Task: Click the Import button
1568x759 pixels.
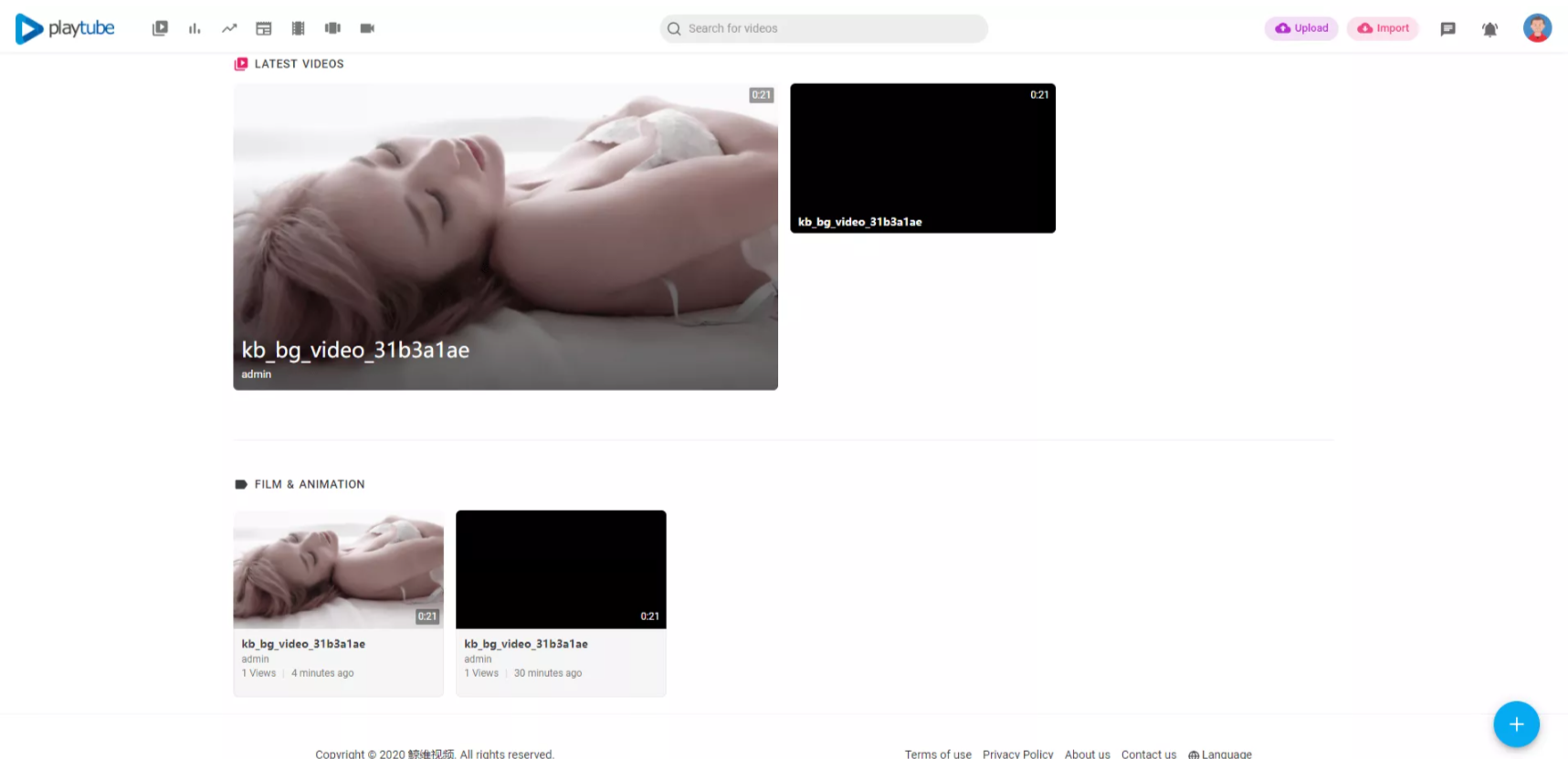Action: [x=1383, y=28]
